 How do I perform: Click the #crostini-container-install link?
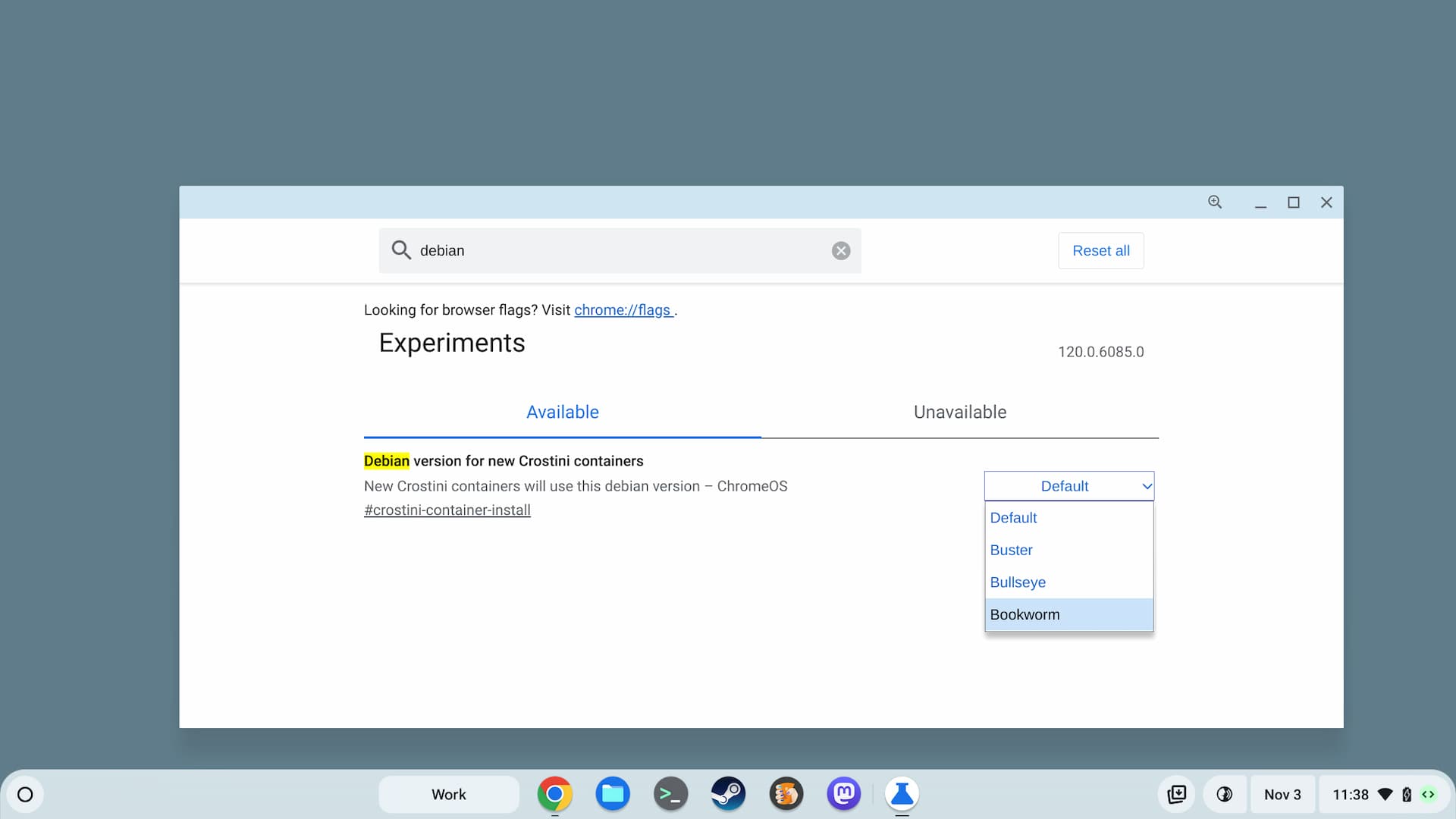coord(447,510)
